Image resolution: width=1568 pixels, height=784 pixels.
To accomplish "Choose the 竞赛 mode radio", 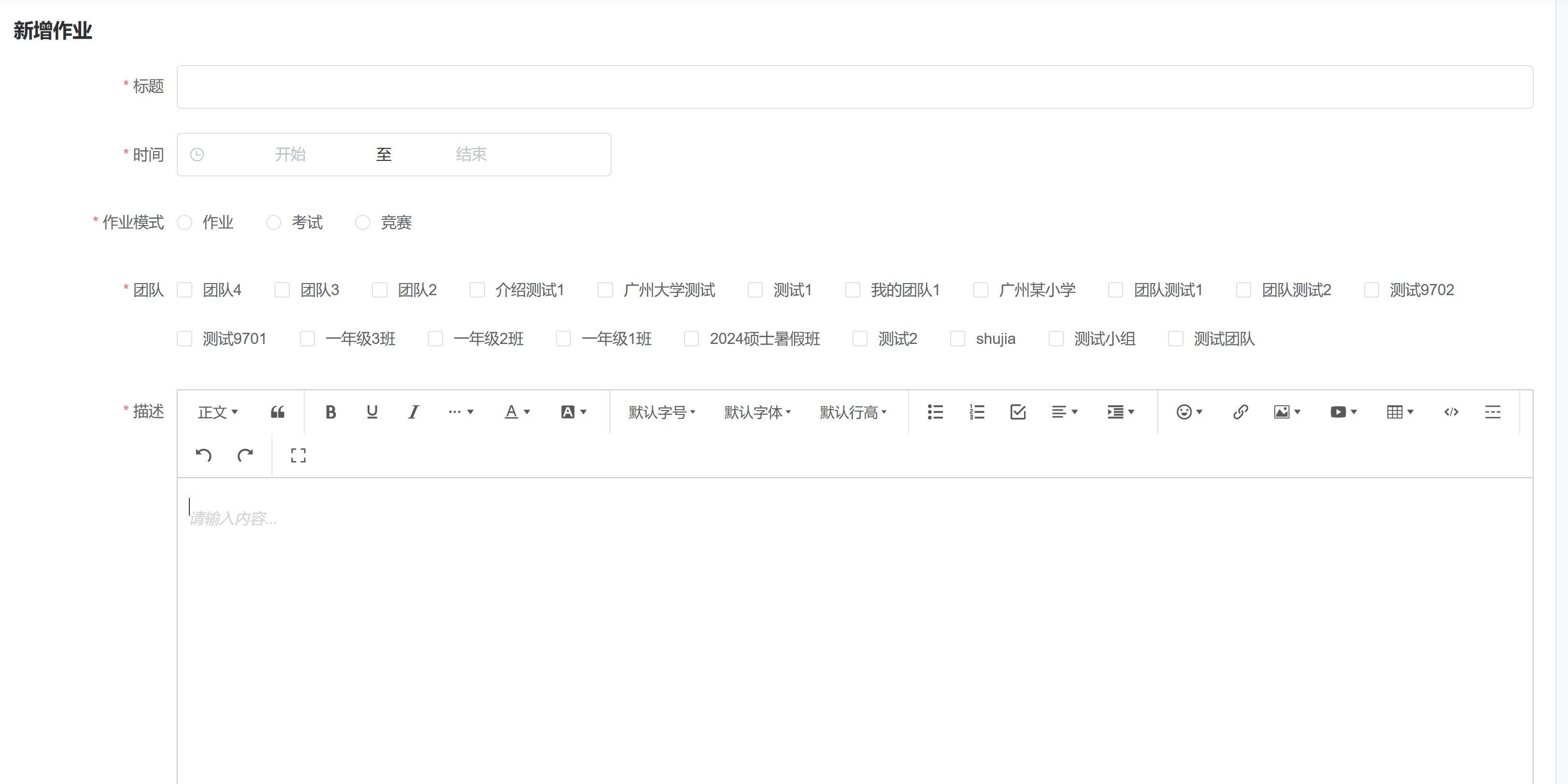I will tap(363, 223).
